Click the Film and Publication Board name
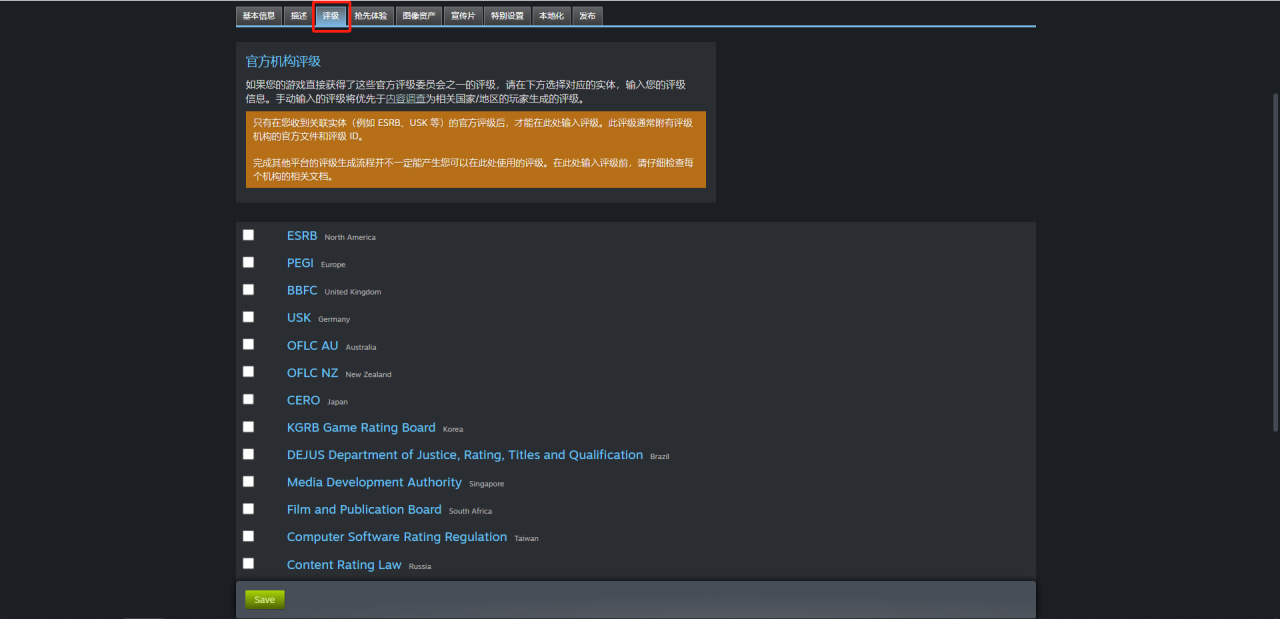The image size is (1280, 619). pos(364,510)
